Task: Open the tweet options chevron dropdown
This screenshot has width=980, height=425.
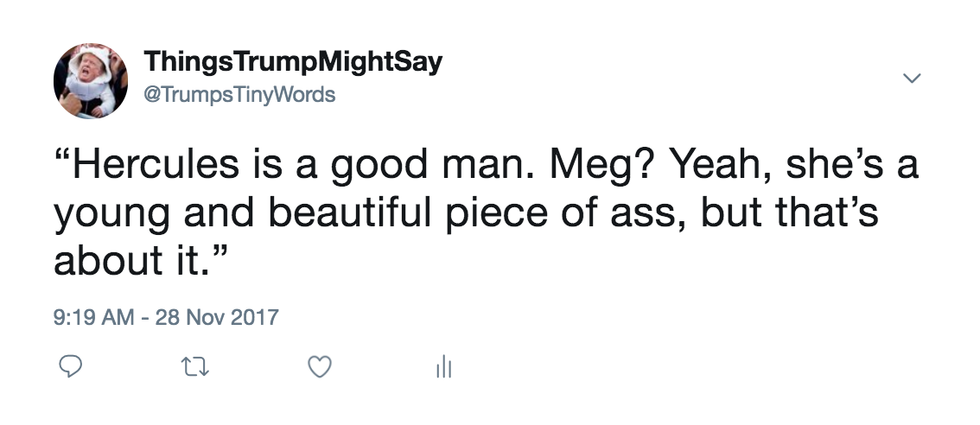Action: (910, 77)
